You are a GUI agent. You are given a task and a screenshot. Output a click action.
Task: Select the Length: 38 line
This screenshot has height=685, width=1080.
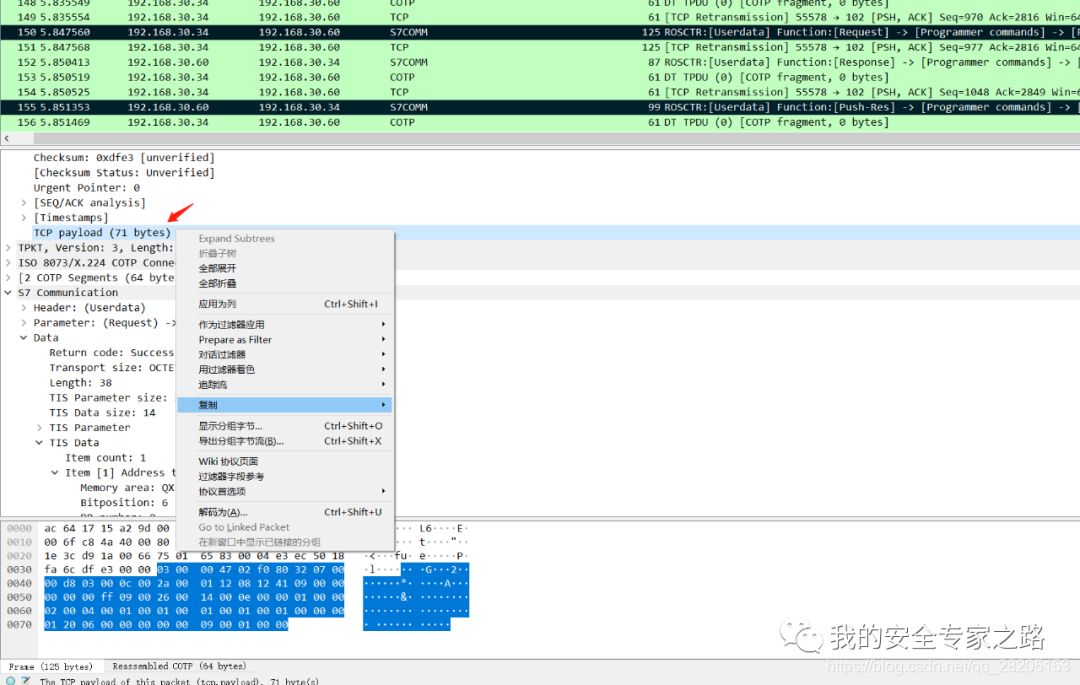coord(81,383)
